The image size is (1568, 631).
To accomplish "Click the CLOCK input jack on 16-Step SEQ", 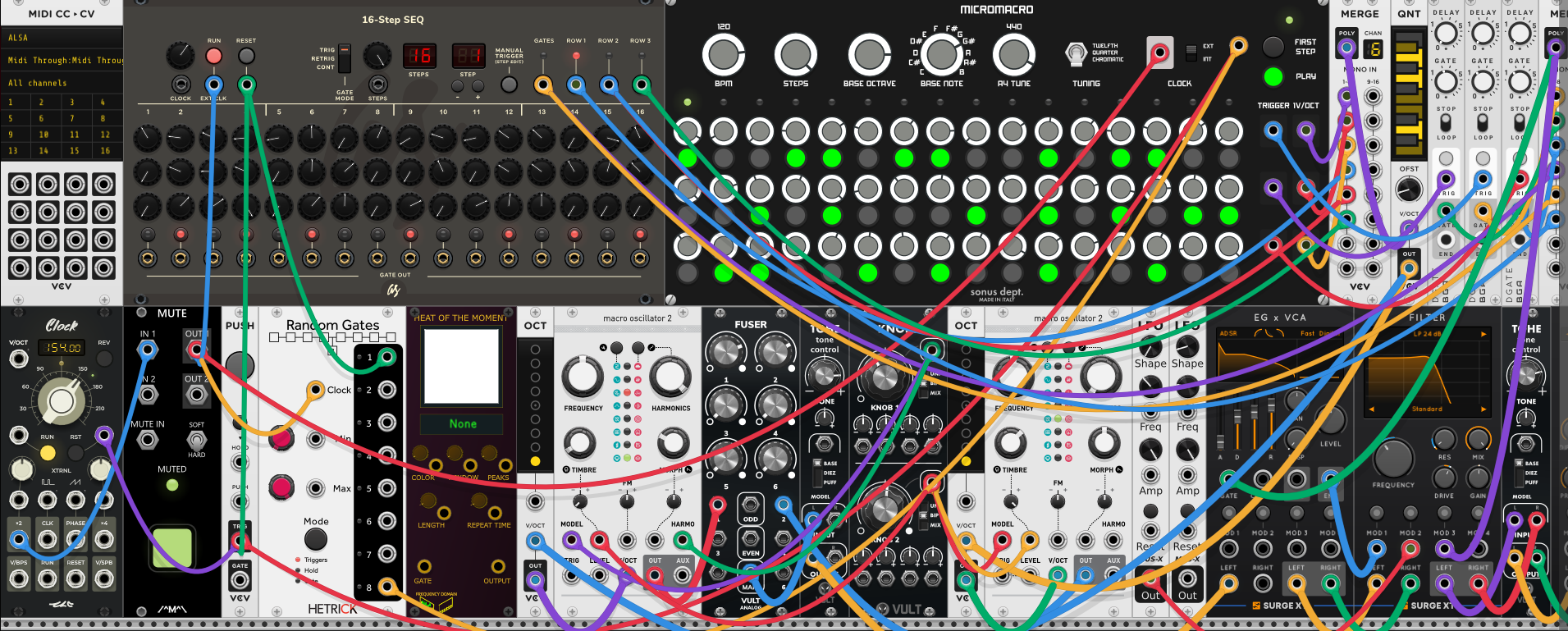I will tap(181, 84).
